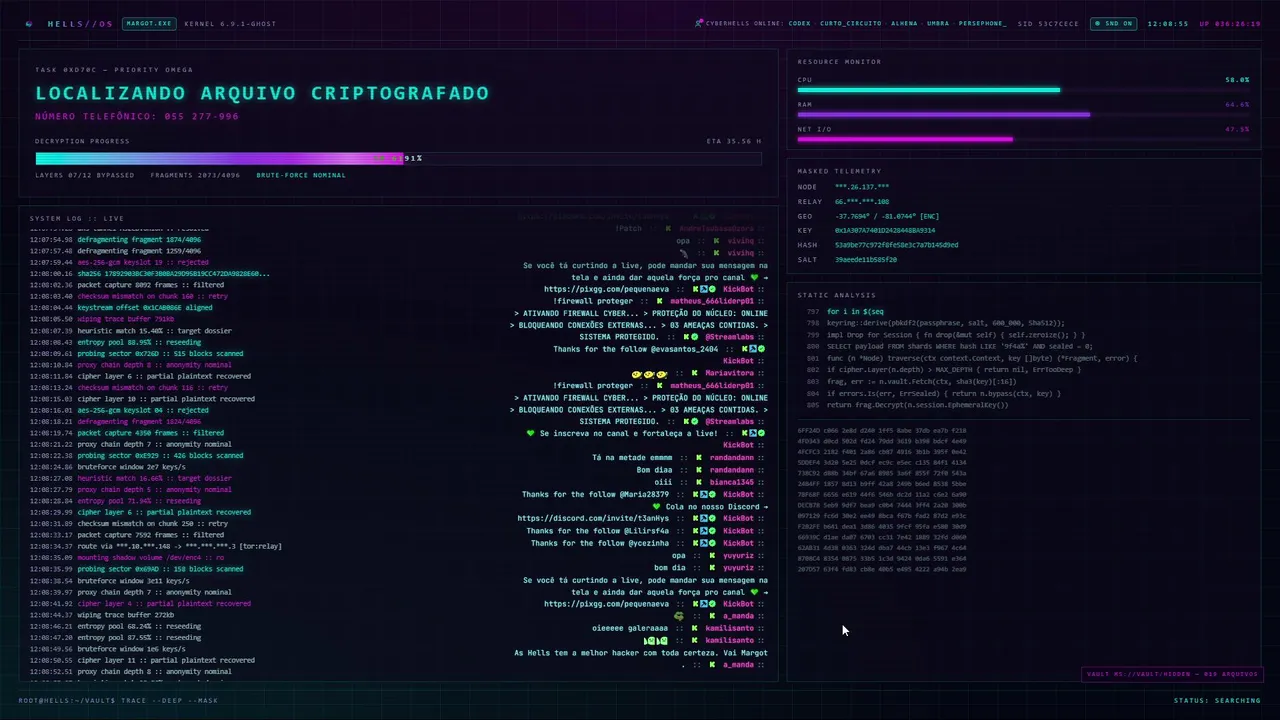The height and width of the screenshot is (720, 1280).
Task: Select ALHENA in the online list
Action: (x=904, y=23)
